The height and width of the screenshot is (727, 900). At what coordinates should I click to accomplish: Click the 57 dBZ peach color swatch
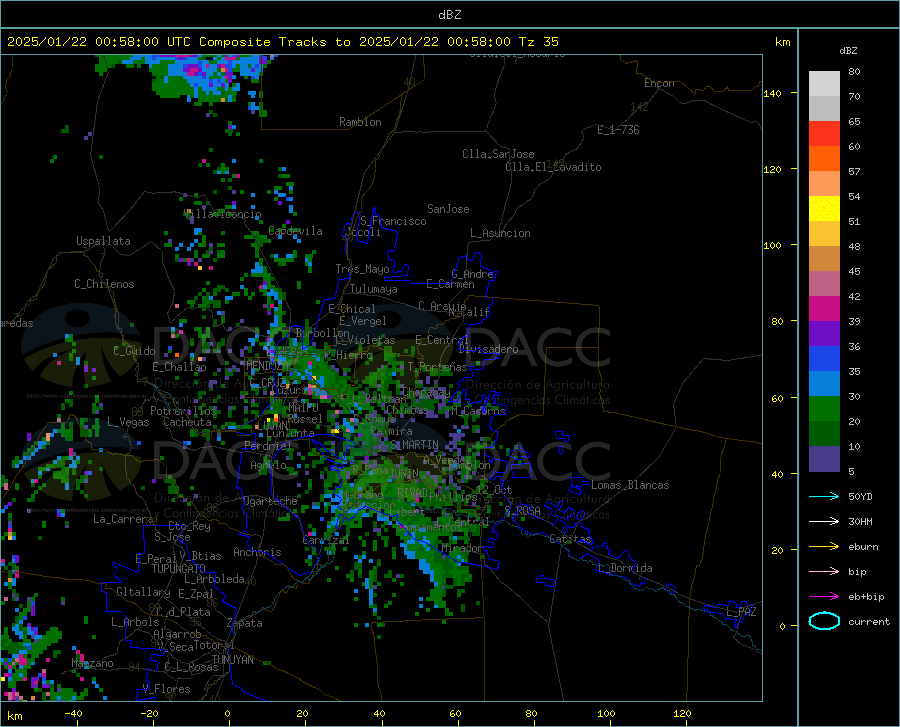[x=824, y=184]
